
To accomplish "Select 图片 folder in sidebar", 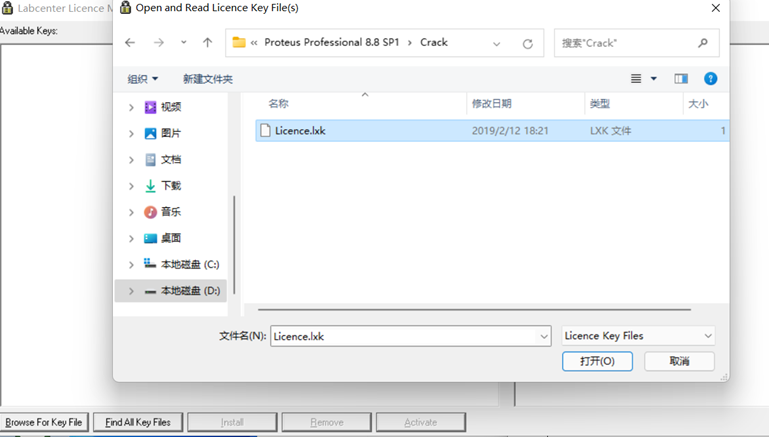I will tap(171, 133).
